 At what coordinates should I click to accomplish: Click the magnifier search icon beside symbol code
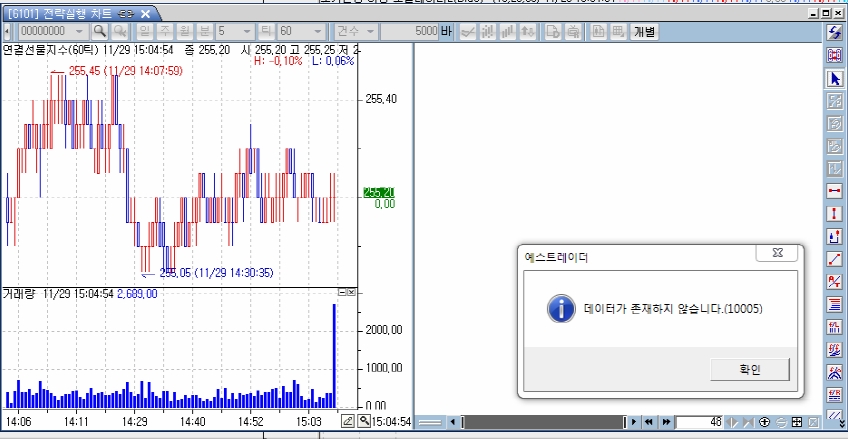[100, 31]
